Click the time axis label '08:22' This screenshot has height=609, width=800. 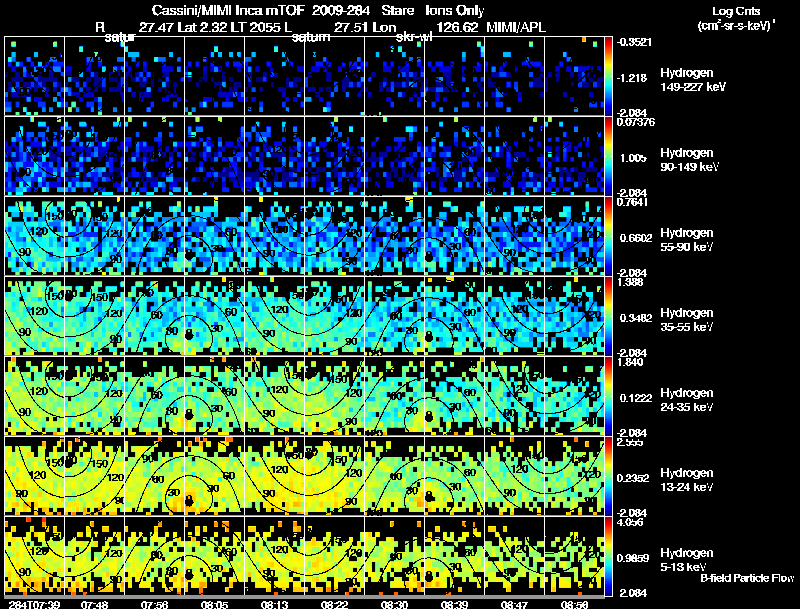(335, 604)
